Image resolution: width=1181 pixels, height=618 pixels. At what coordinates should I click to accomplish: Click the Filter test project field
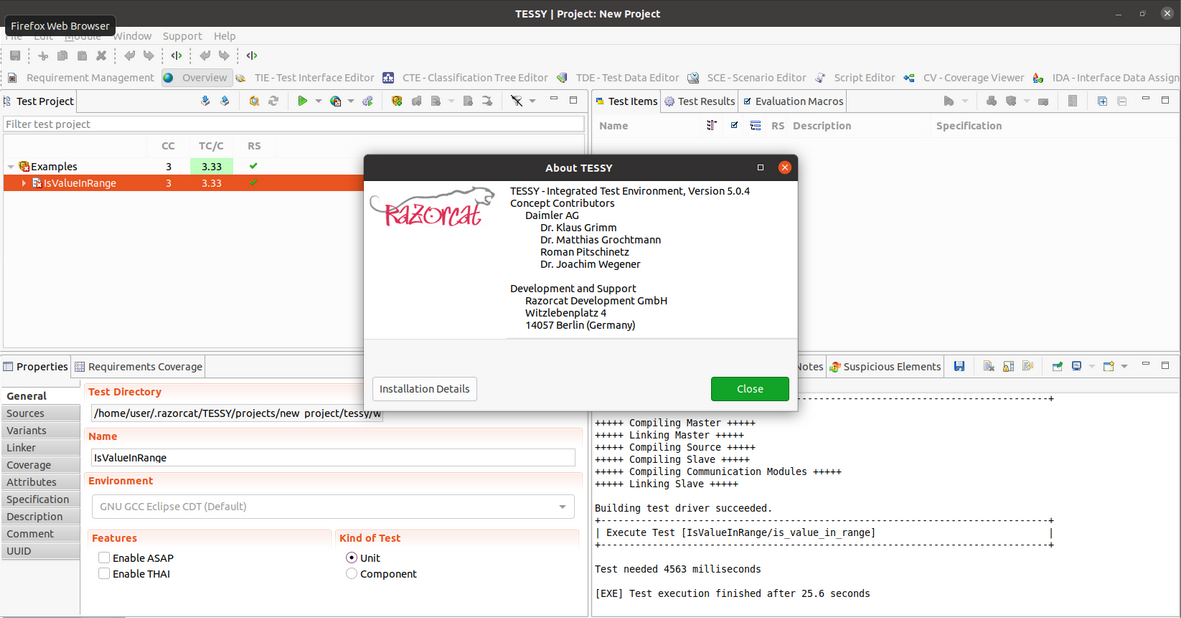pyautogui.click(x=294, y=124)
